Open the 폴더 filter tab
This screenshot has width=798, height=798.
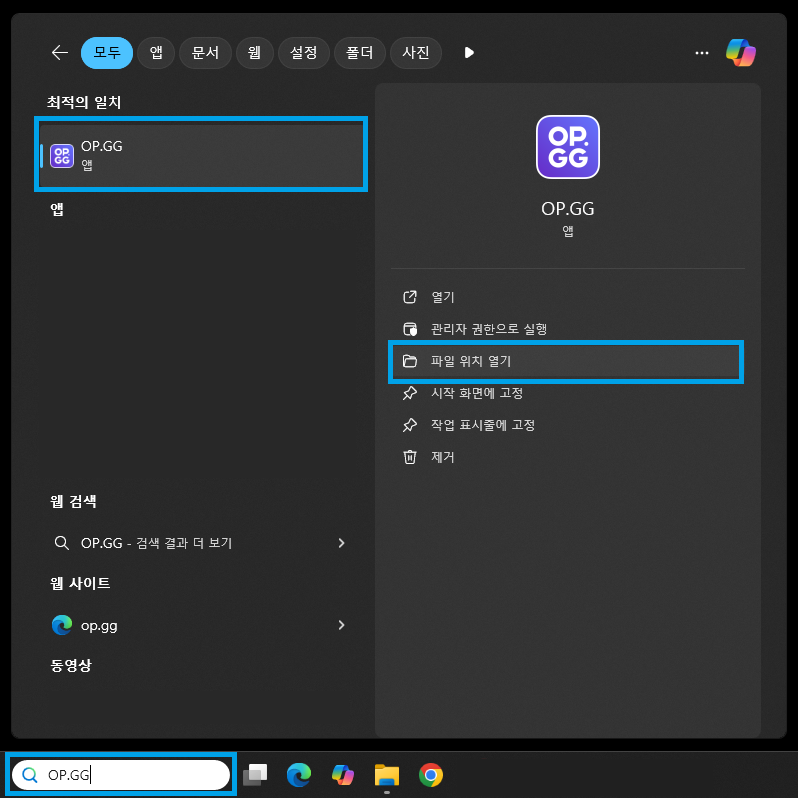(360, 52)
